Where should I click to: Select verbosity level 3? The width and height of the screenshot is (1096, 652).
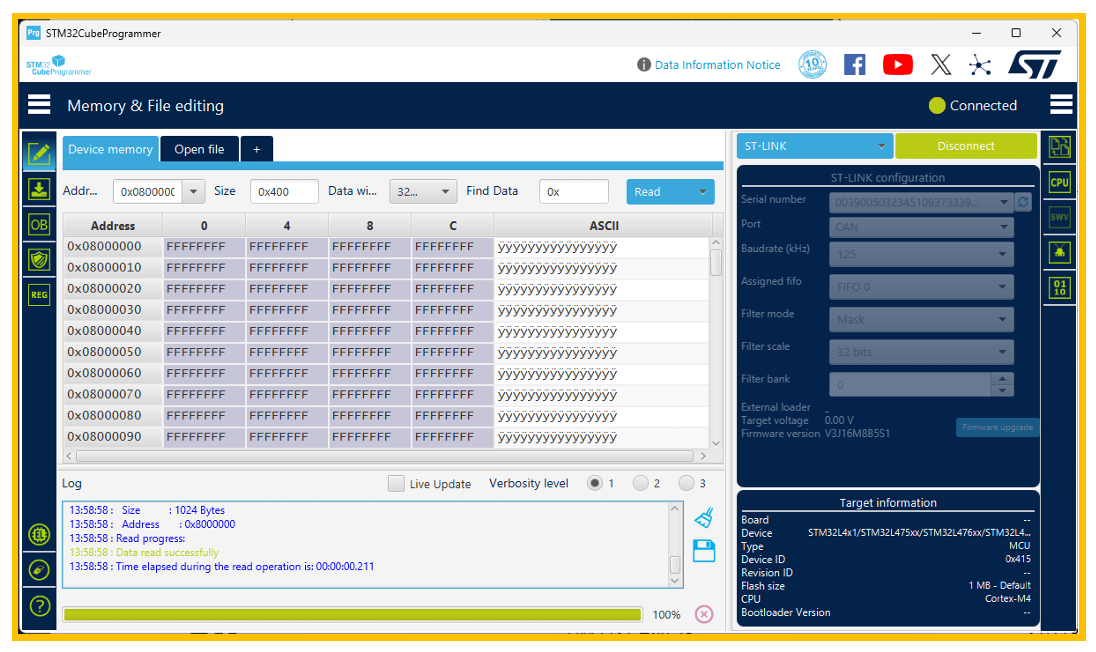point(686,483)
